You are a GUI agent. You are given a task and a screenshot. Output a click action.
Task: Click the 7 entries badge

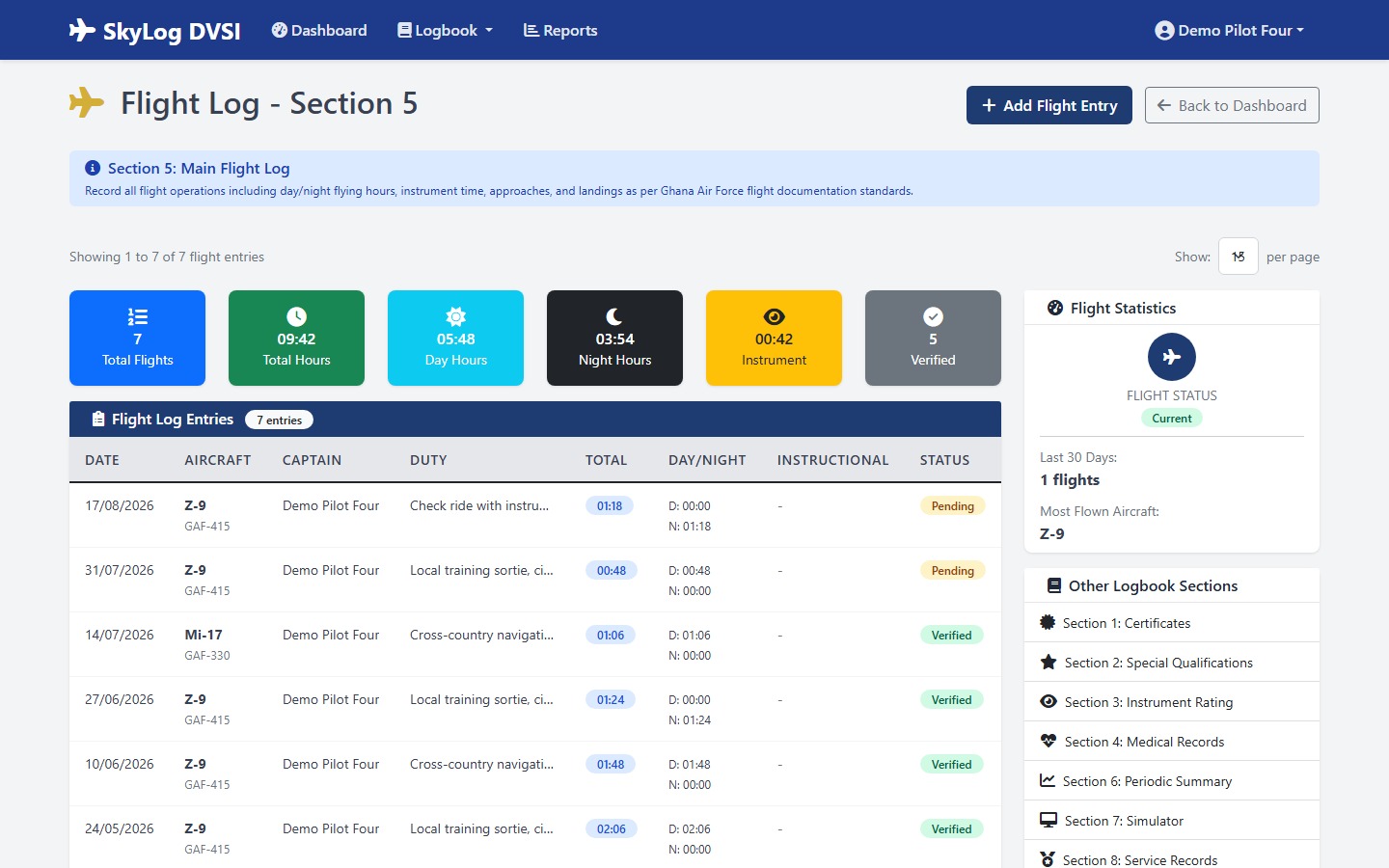point(279,420)
